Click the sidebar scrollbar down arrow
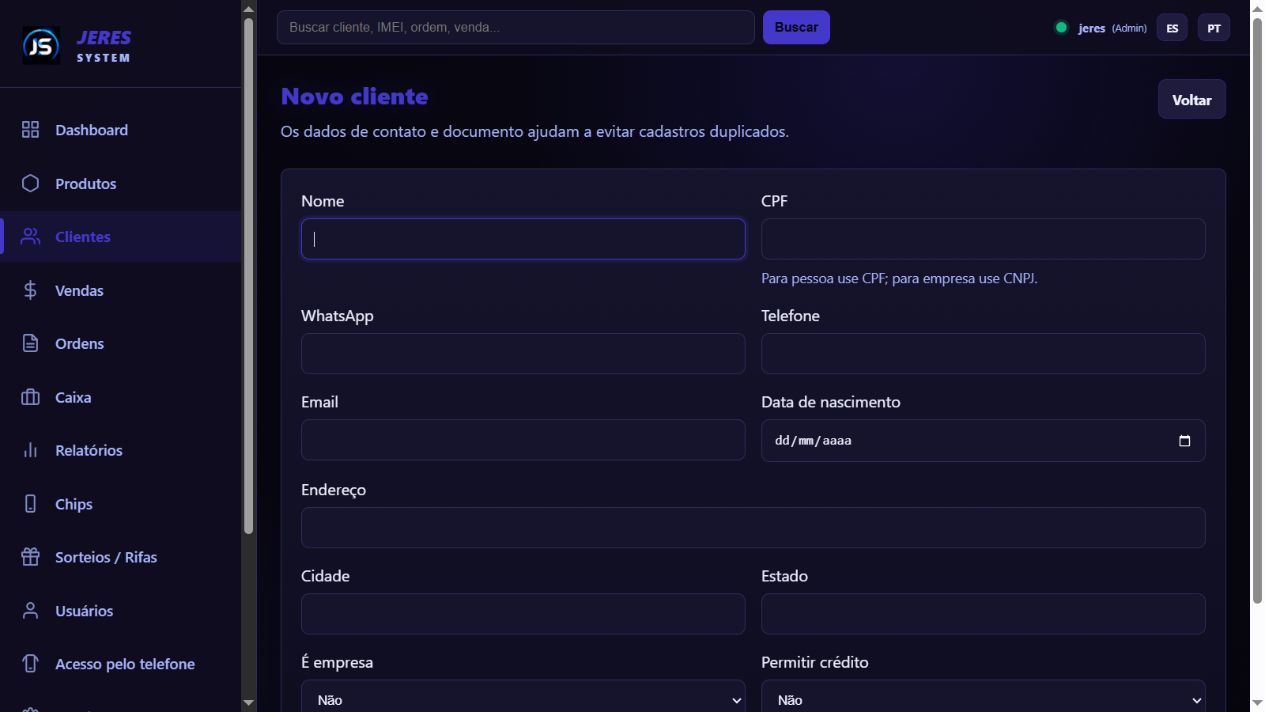The width and height of the screenshot is (1265, 712). pyautogui.click(x=249, y=703)
